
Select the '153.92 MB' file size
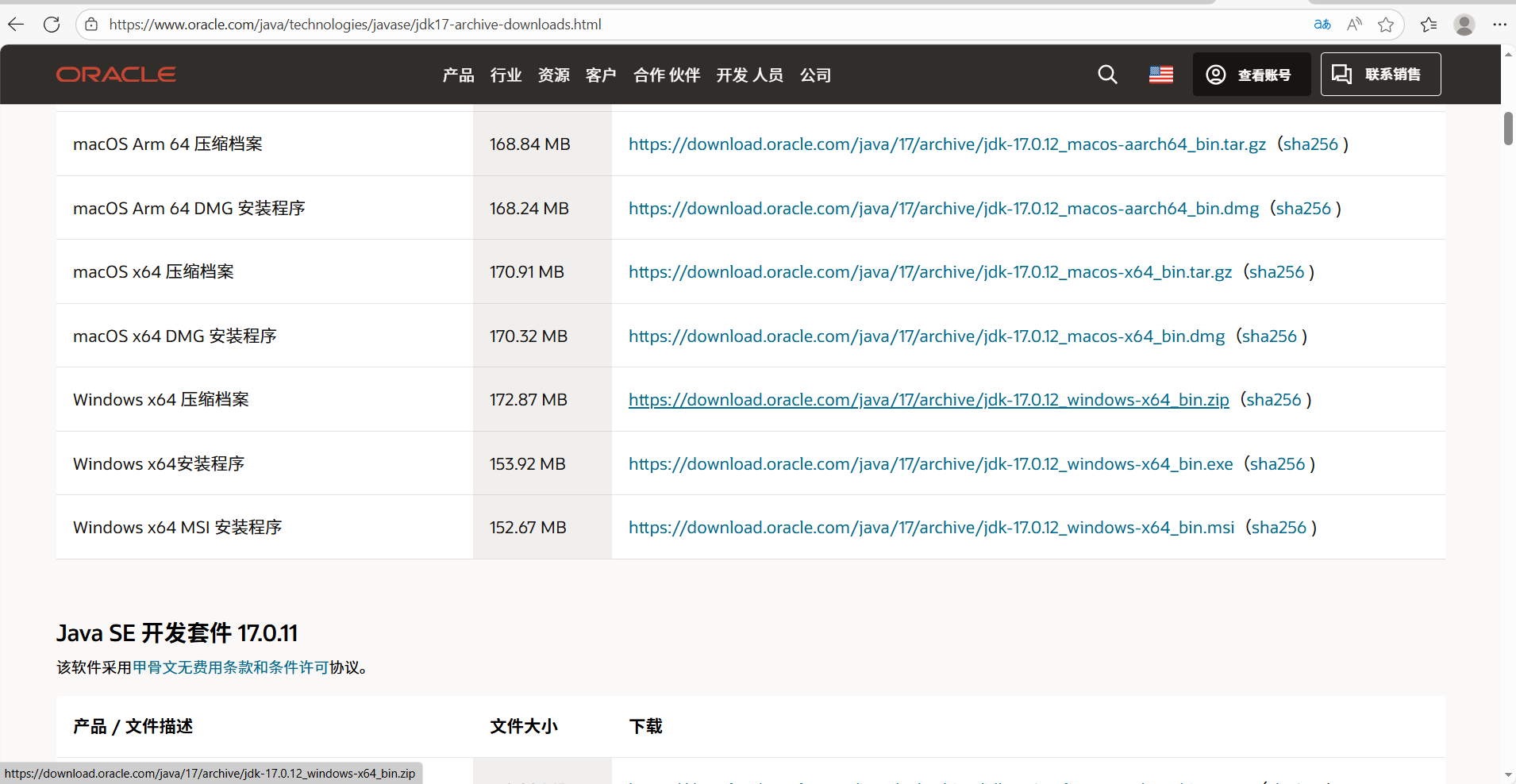(x=528, y=464)
